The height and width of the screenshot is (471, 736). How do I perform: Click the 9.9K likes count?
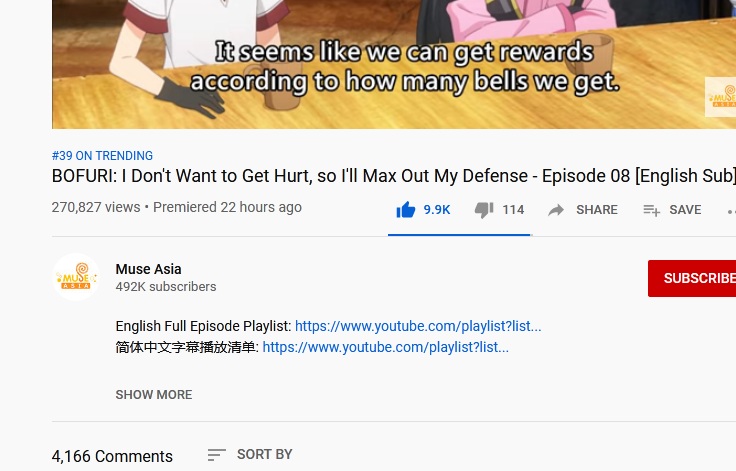(437, 209)
